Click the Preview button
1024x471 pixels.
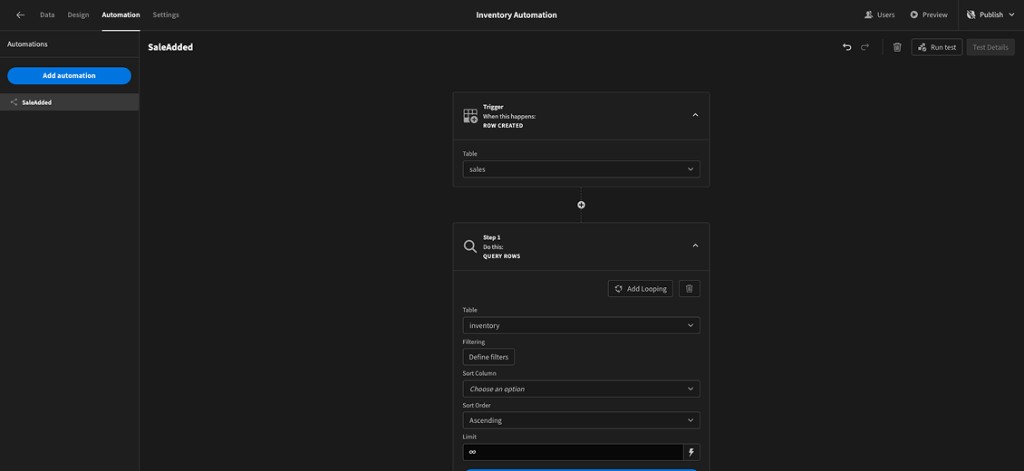click(929, 15)
